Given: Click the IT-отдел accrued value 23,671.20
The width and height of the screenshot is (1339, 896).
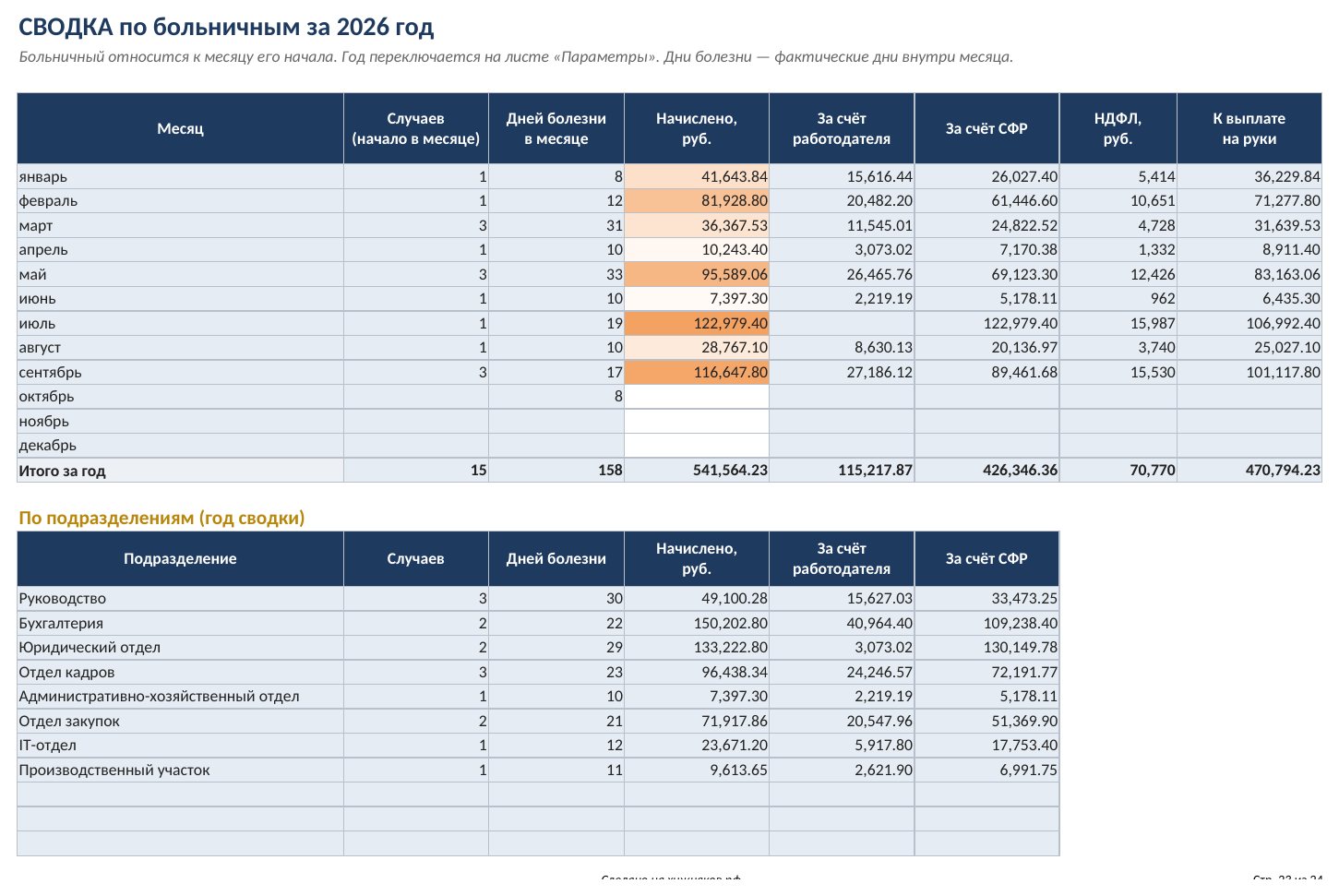Looking at the screenshot, I should click(697, 745).
